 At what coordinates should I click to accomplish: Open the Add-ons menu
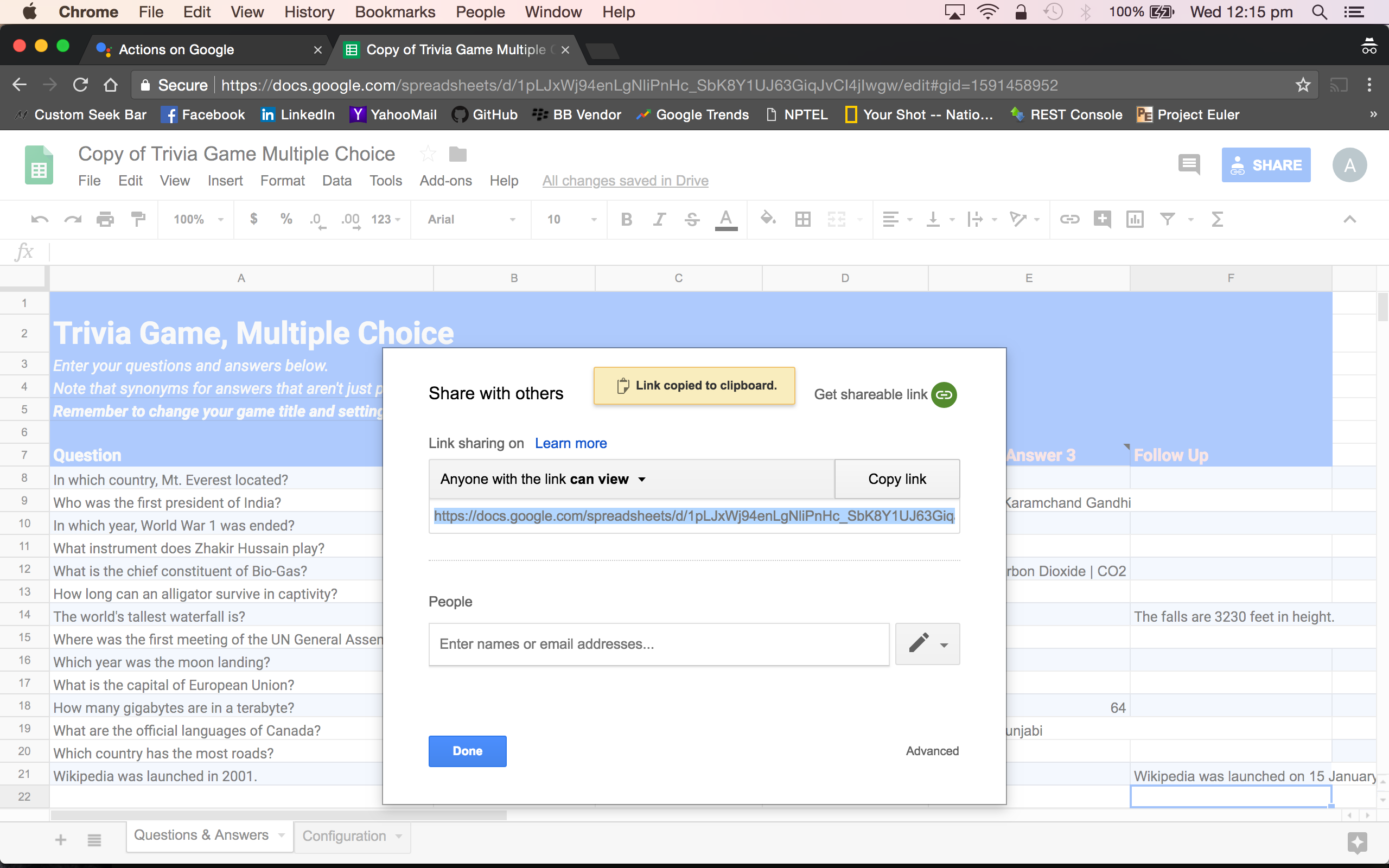(445, 181)
